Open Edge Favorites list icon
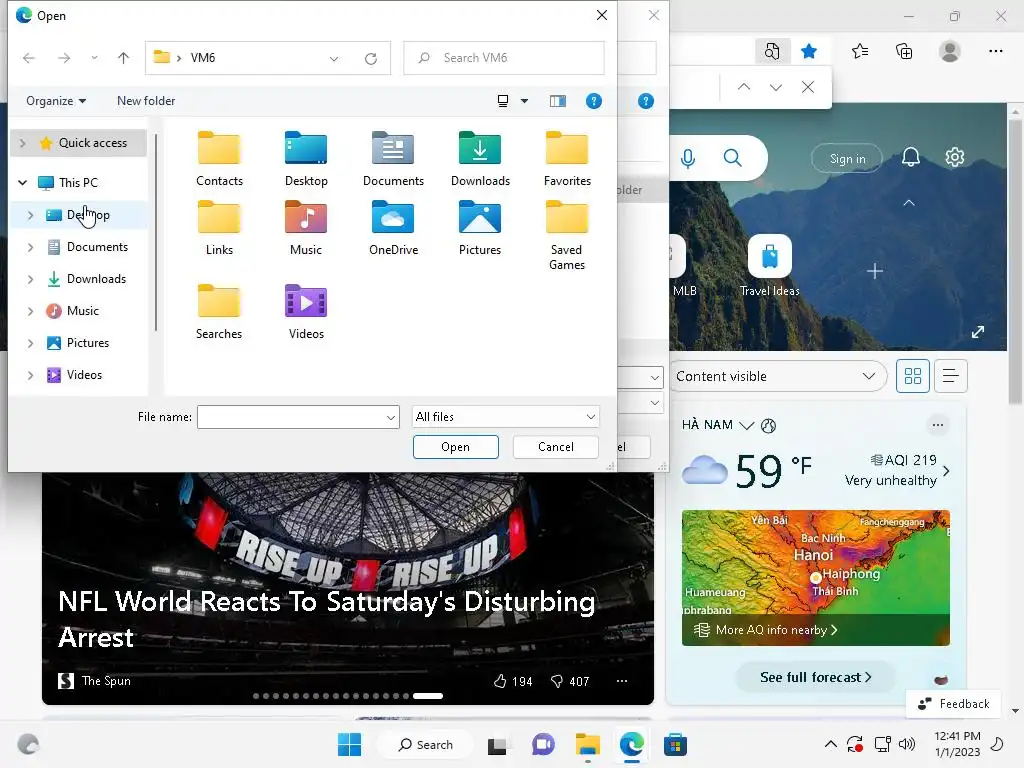Viewport: 1024px width, 768px height. (x=860, y=51)
